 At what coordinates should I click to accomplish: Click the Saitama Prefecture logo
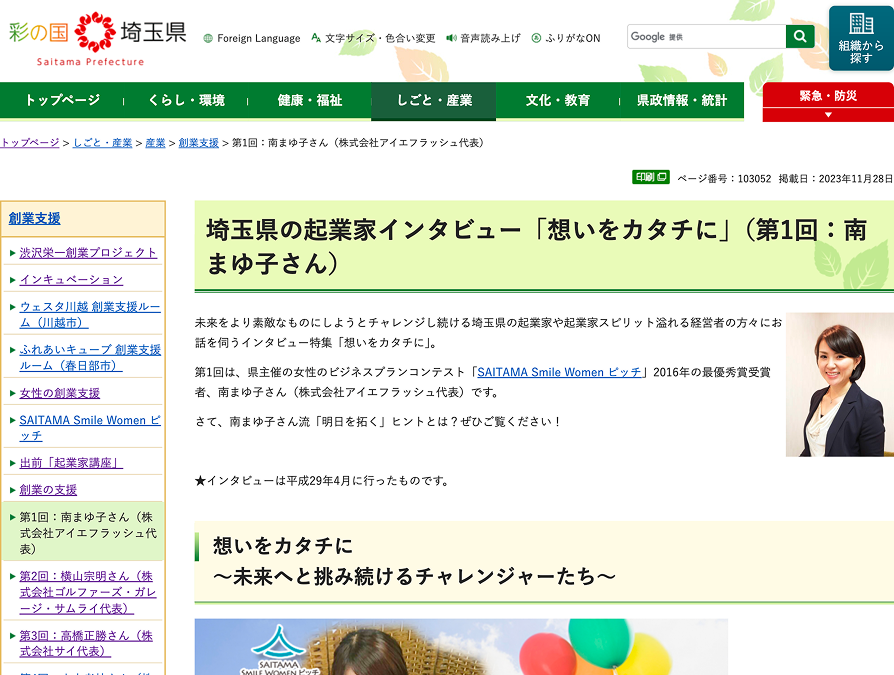pyautogui.click(x=97, y=39)
